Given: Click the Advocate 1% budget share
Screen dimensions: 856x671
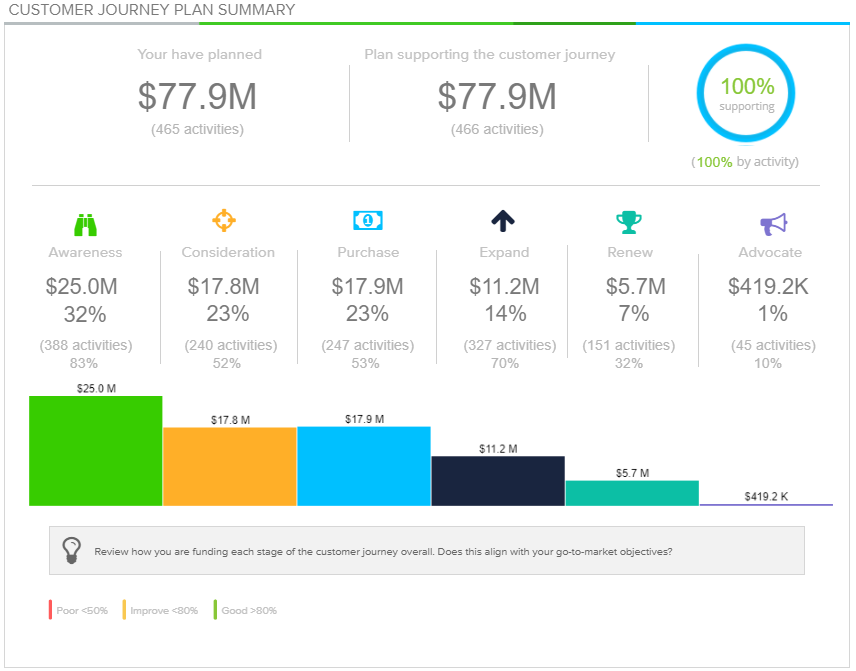Looking at the screenshot, I should click(772, 314).
